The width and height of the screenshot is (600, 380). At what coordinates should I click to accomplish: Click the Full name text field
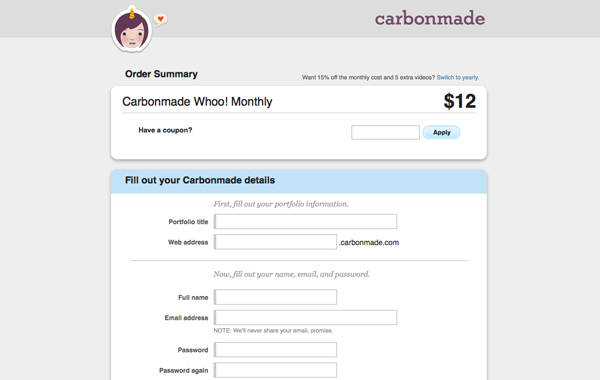click(276, 297)
